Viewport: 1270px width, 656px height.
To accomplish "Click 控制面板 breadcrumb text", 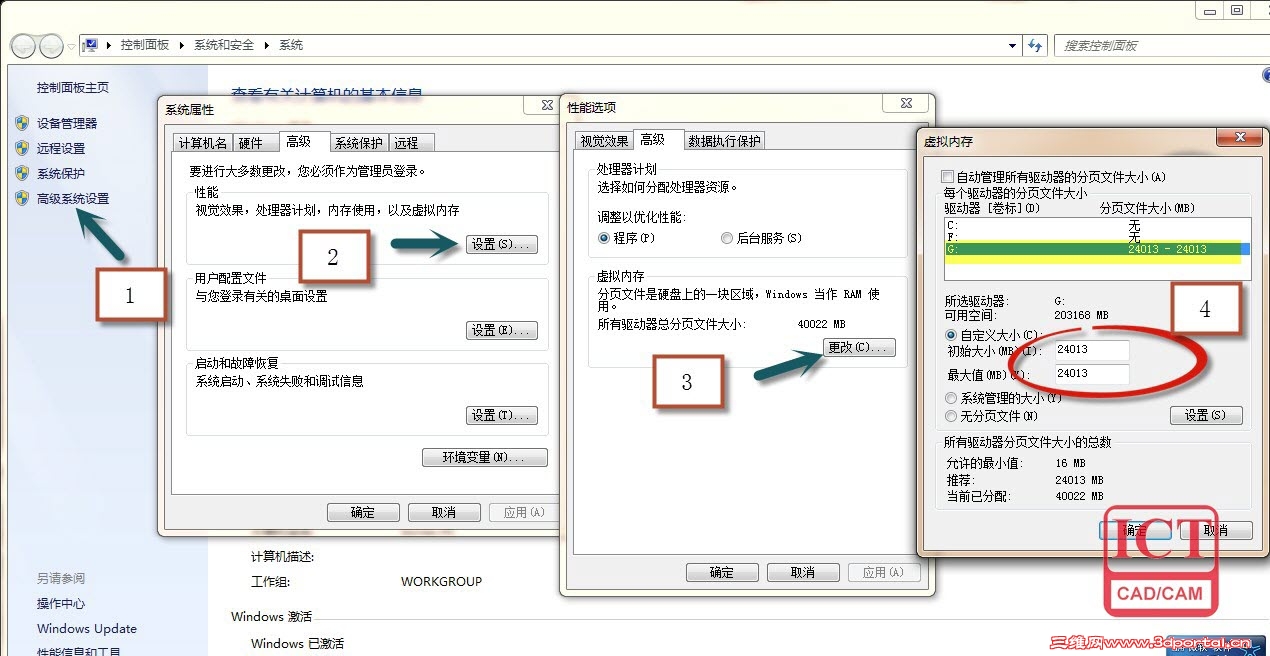I will tap(144, 45).
